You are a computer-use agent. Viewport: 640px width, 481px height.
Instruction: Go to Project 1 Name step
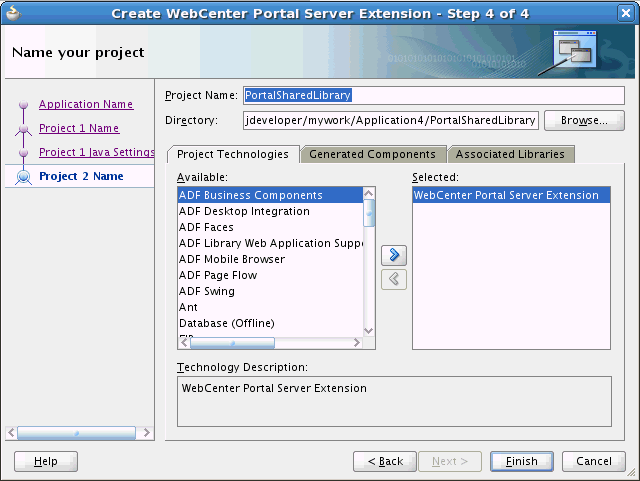[x=79, y=129]
